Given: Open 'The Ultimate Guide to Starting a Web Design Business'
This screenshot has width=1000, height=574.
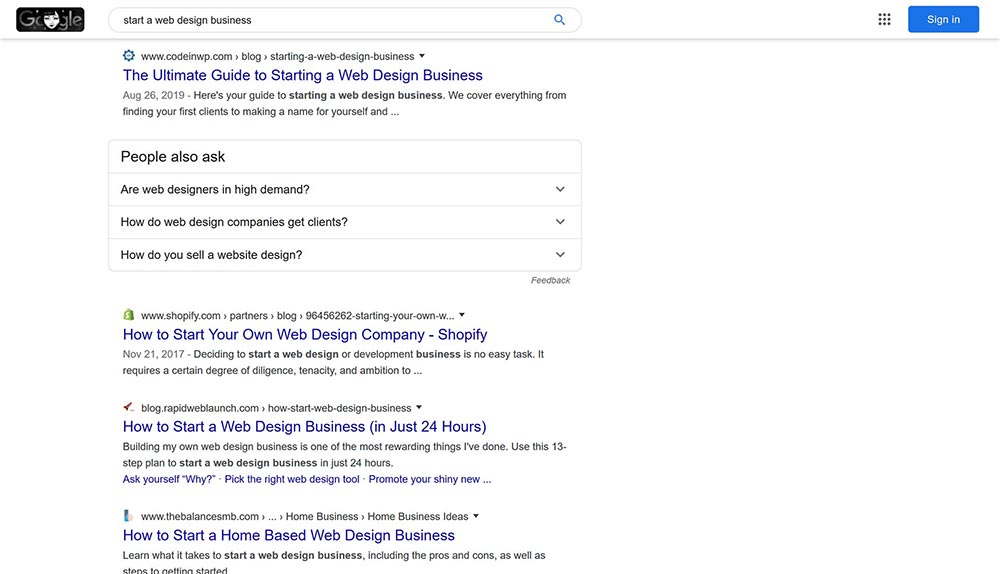Looking at the screenshot, I should coord(302,75).
